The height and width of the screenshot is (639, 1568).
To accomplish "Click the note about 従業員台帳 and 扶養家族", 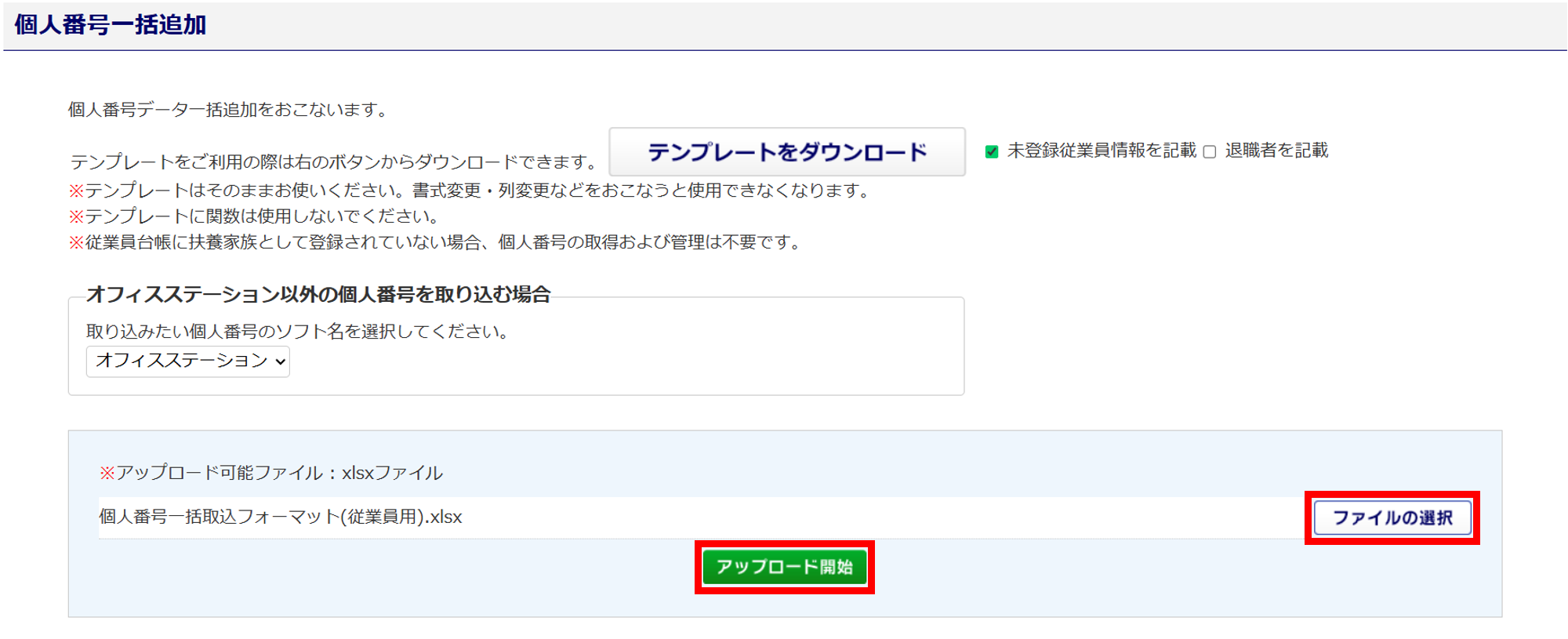I will pos(436,242).
